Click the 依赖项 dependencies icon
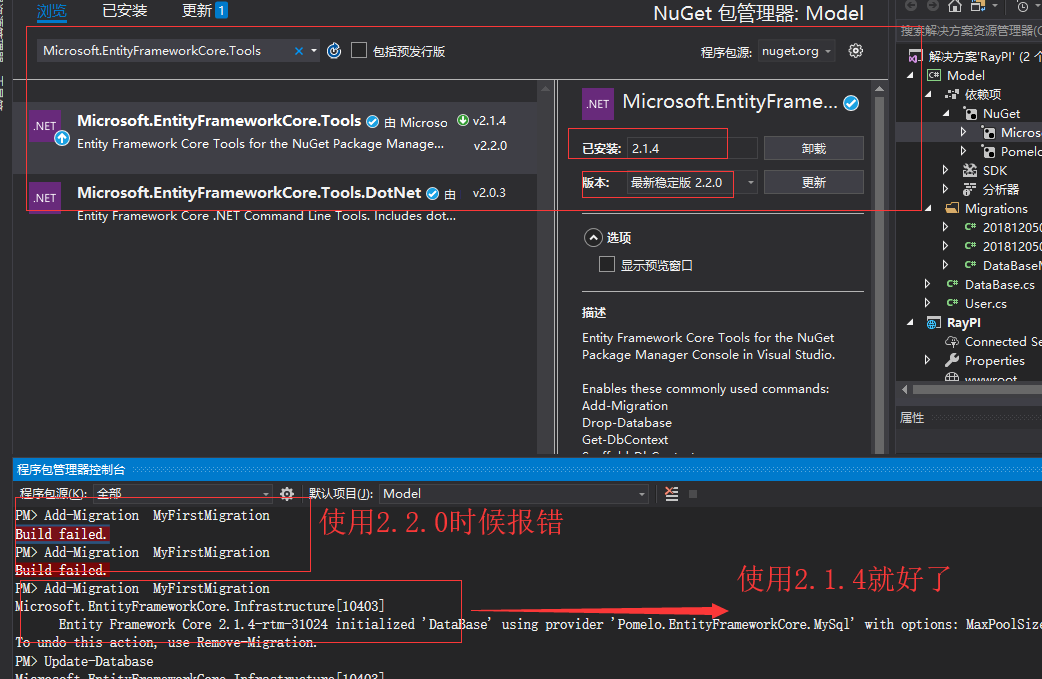 [952, 94]
